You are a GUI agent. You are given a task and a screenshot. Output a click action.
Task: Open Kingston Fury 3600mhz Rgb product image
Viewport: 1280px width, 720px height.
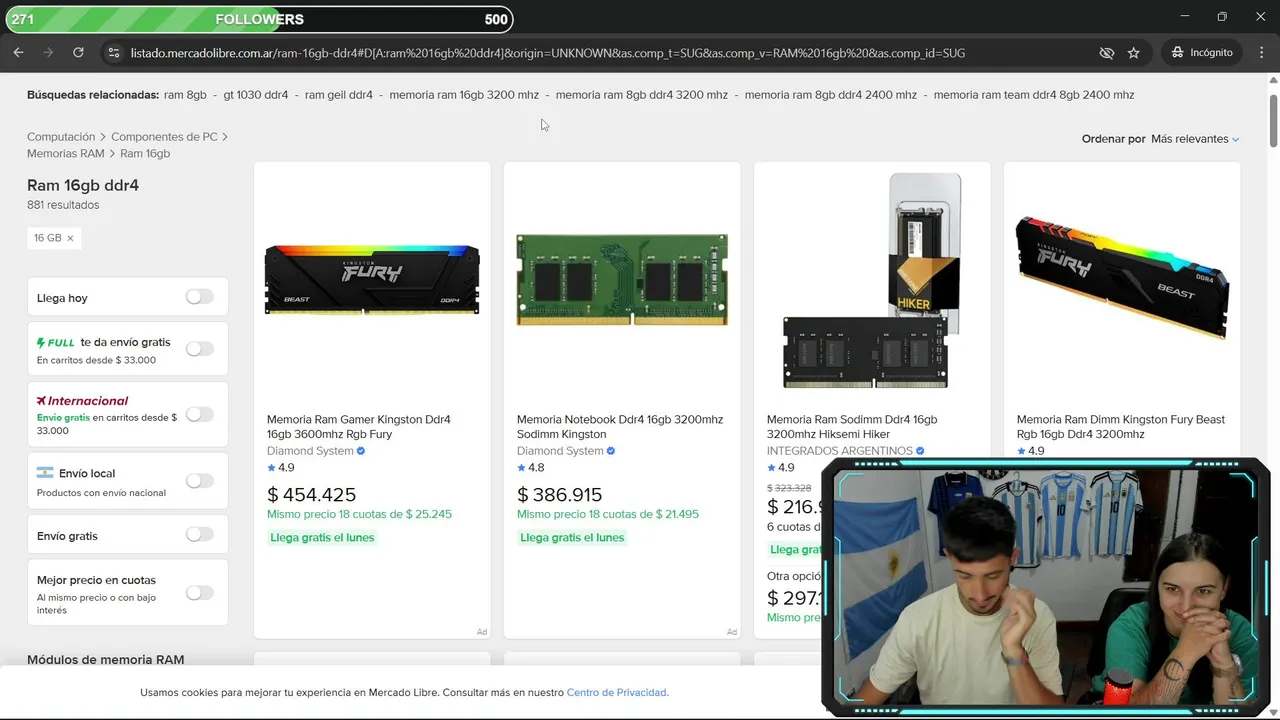click(x=372, y=280)
